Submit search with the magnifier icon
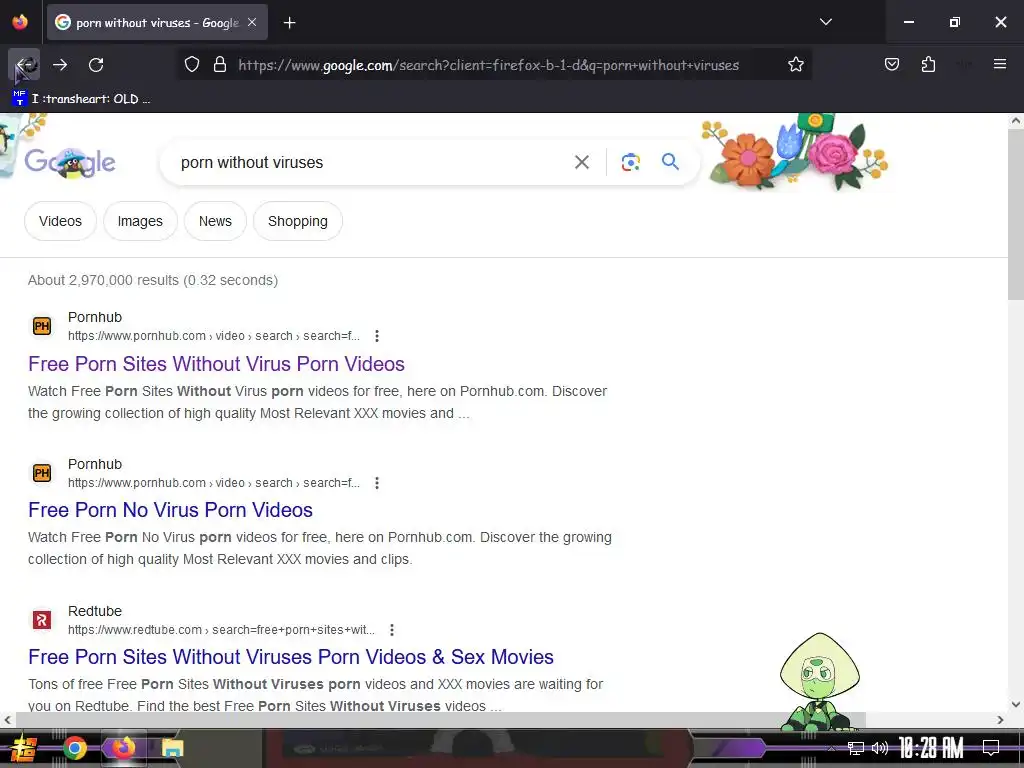The image size is (1024, 768). (670, 162)
